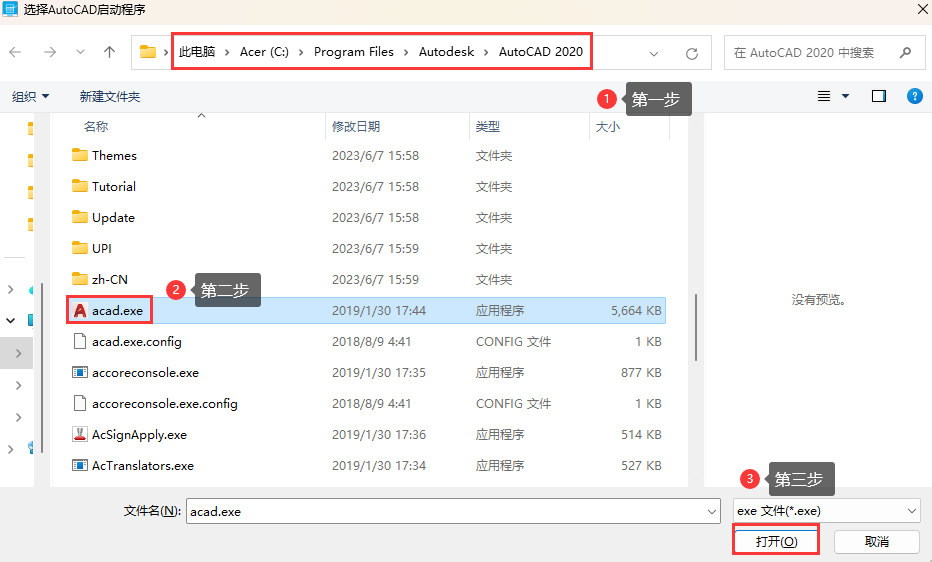Screen dimensions: 932x562
Task: Click the Back navigation arrow
Action: (15, 52)
